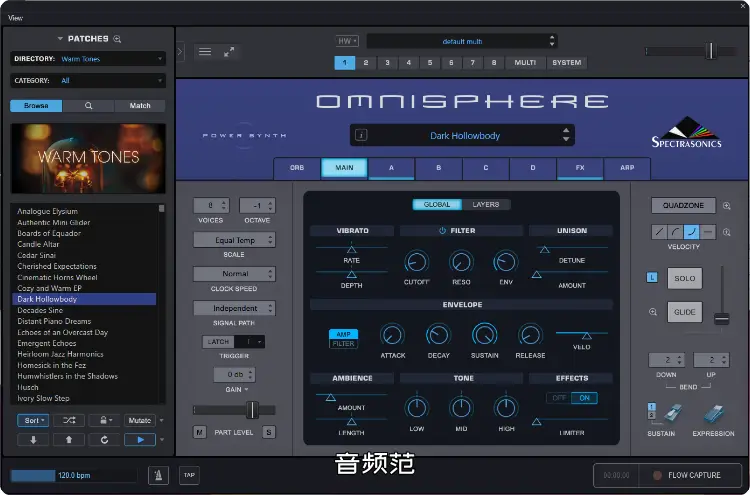The height and width of the screenshot is (495, 750).
Task: Open the Normal clock speed dropdown
Action: (234, 274)
